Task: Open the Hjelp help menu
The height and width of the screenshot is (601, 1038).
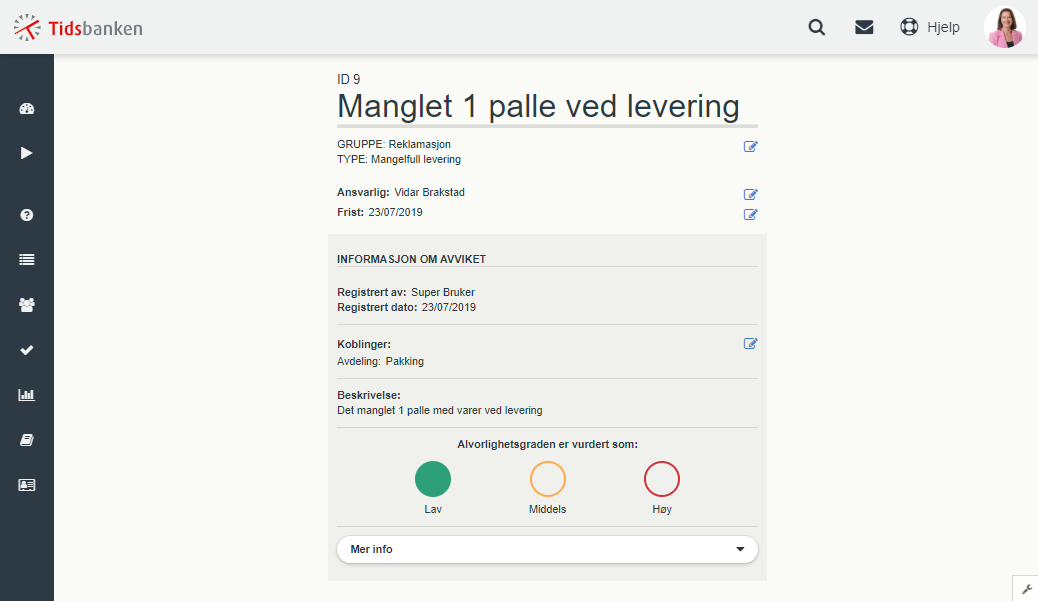Action: pos(929,27)
